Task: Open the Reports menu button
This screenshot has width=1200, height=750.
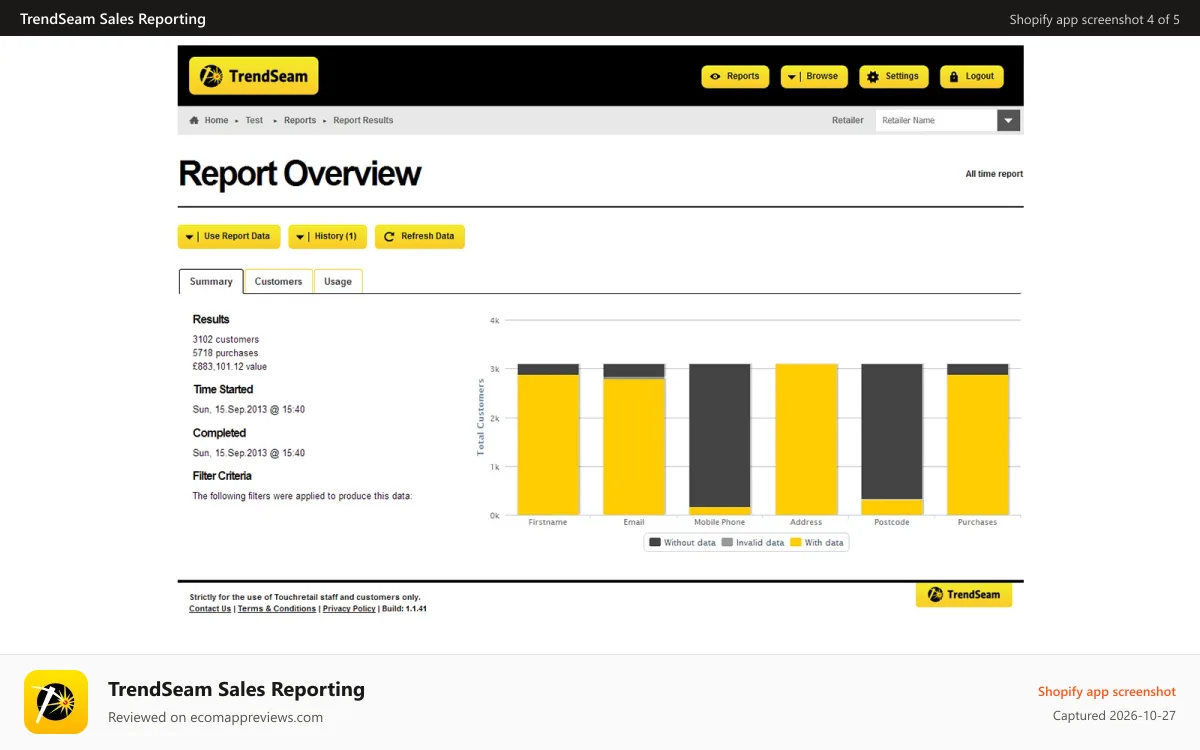Action: click(x=735, y=76)
